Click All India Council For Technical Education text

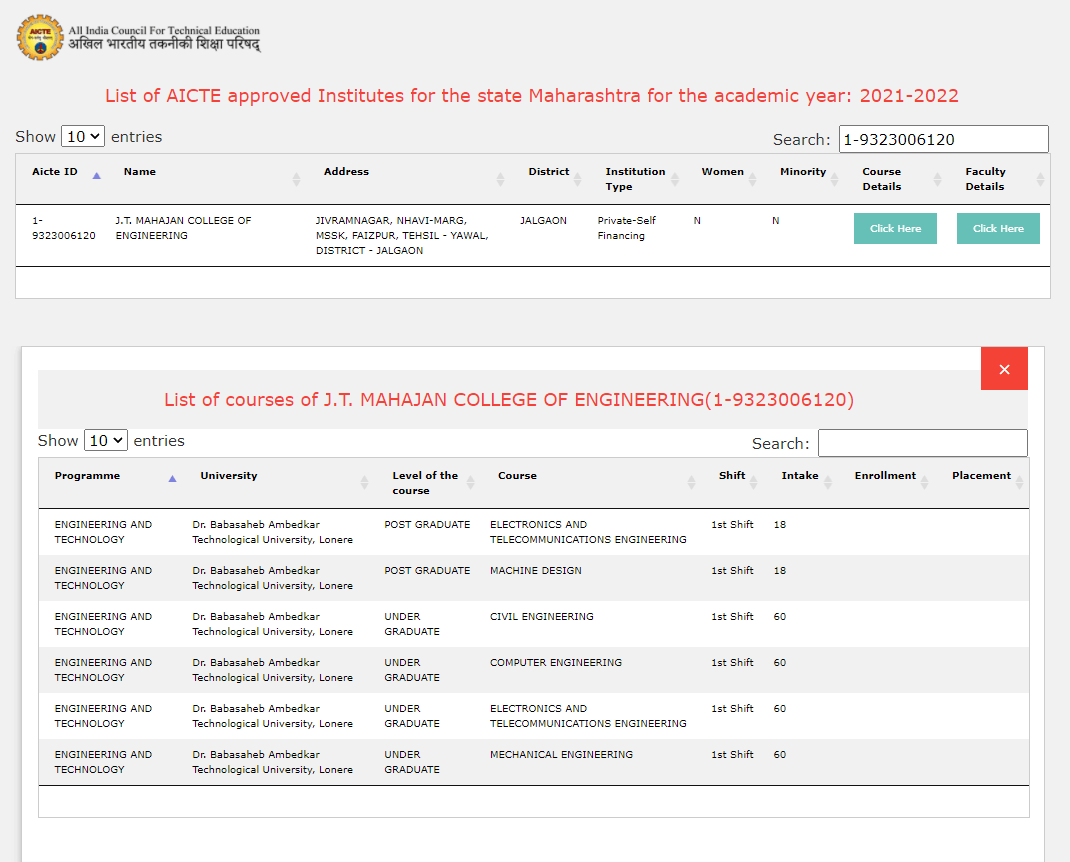(x=164, y=31)
